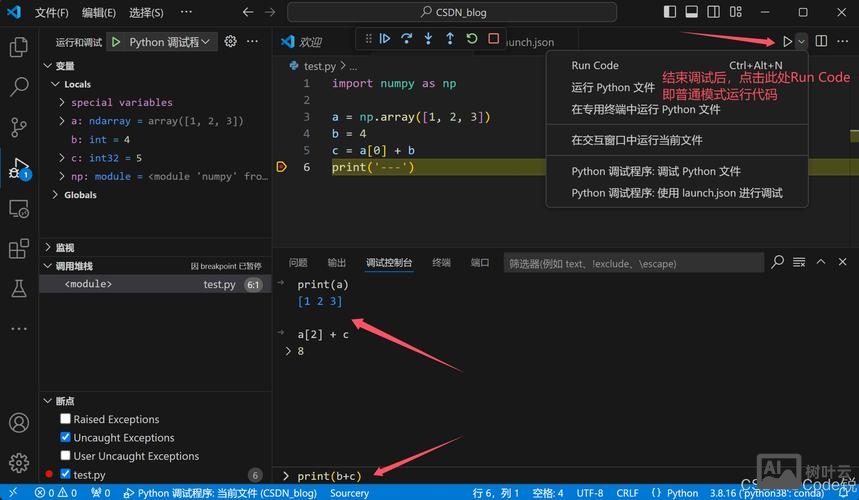Expand the special variables tree item

pos(62,102)
